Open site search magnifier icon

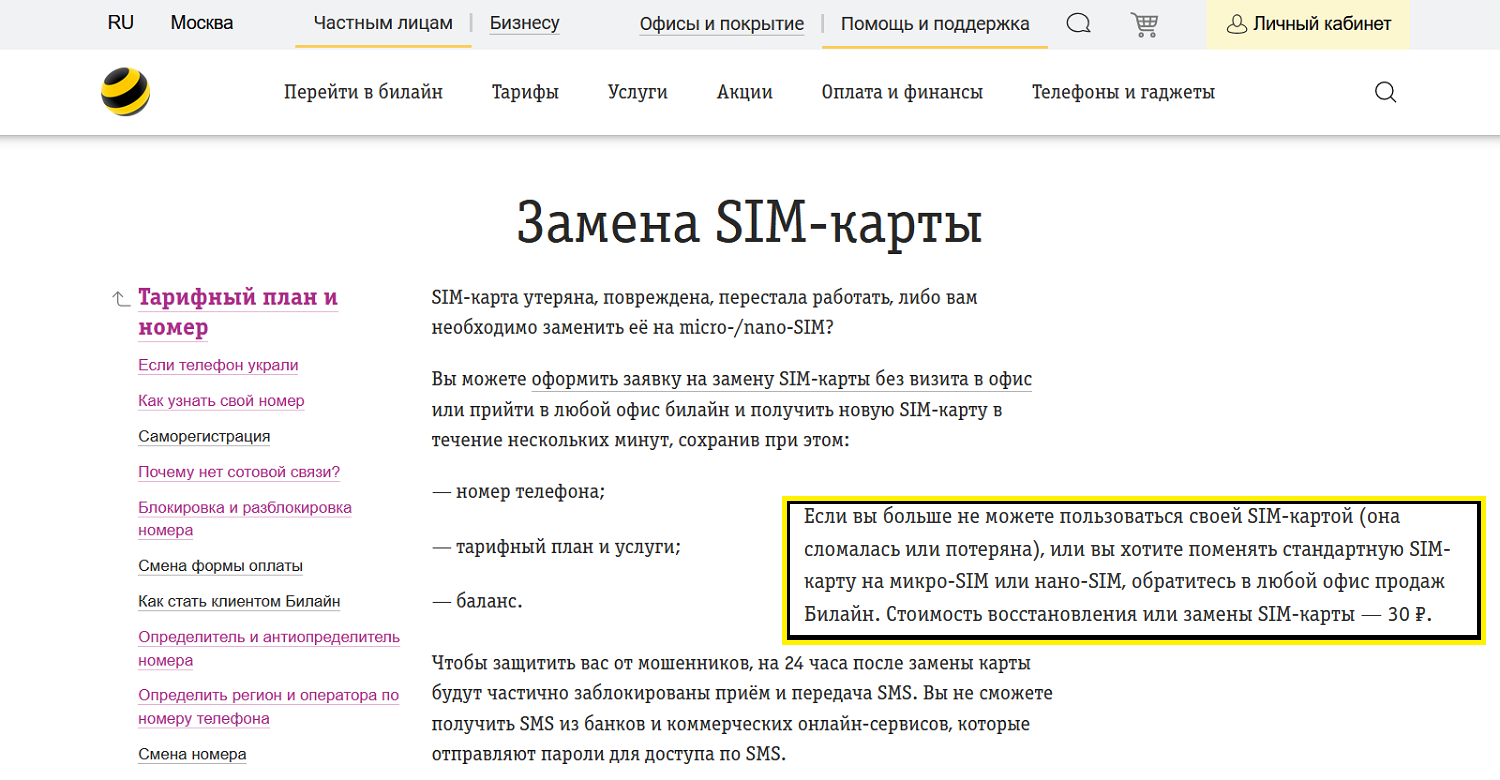coord(1385,92)
